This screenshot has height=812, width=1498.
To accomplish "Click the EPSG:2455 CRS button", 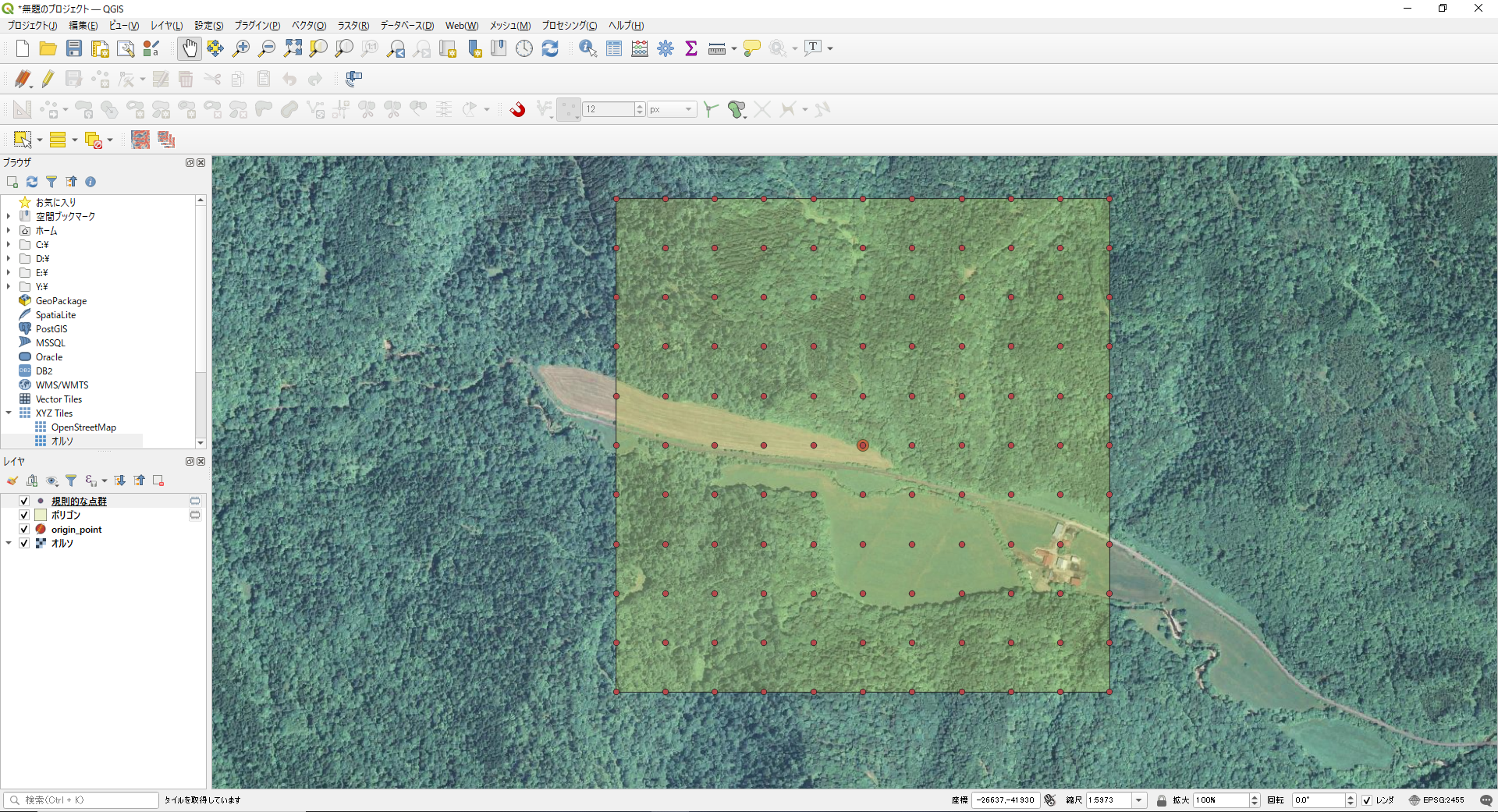I will pos(1436,800).
